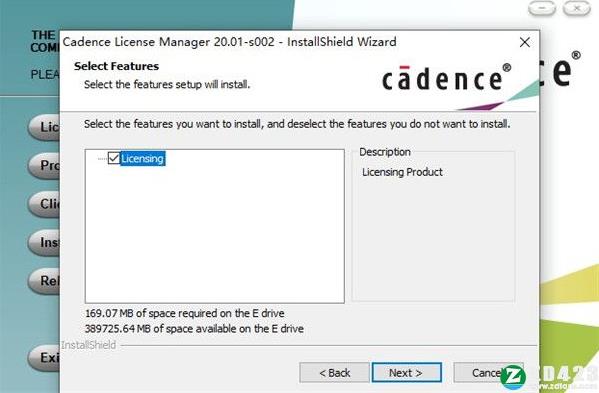
Task: Continue installation with the Next button
Action: 406,372
